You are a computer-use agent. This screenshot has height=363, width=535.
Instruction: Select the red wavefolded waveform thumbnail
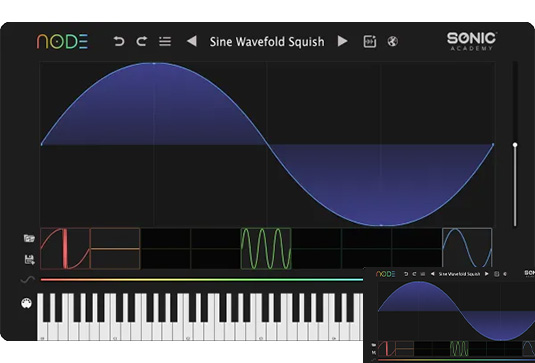click(65, 249)
